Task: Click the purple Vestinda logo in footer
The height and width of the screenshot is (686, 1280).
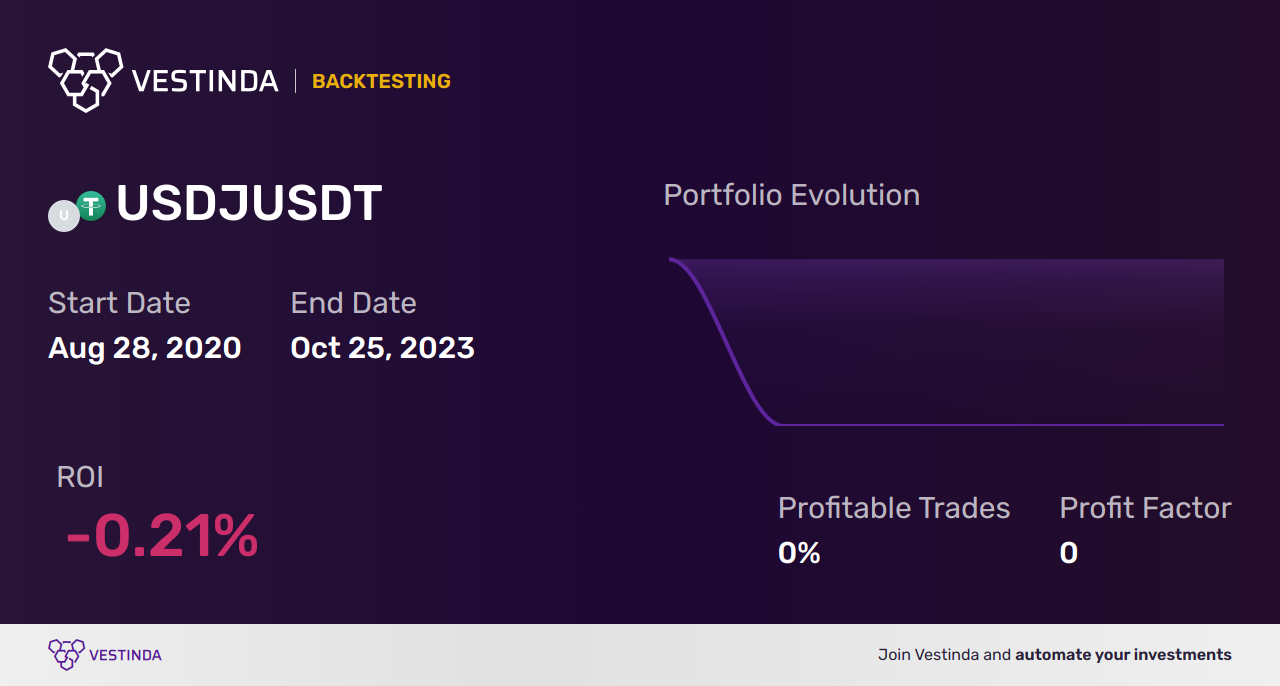Action: (x=66, y=654)
